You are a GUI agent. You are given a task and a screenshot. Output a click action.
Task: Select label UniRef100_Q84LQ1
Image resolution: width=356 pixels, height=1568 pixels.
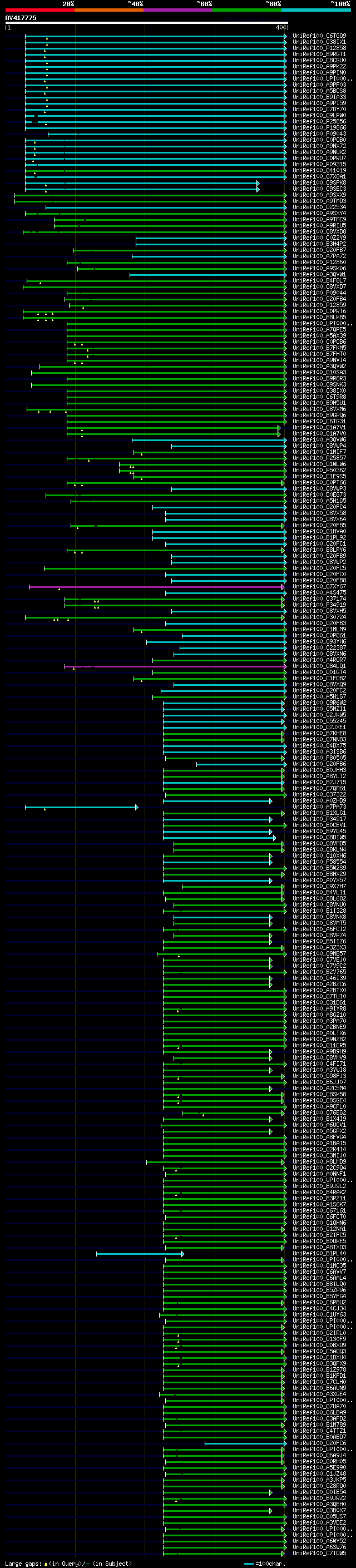[319, 666]
